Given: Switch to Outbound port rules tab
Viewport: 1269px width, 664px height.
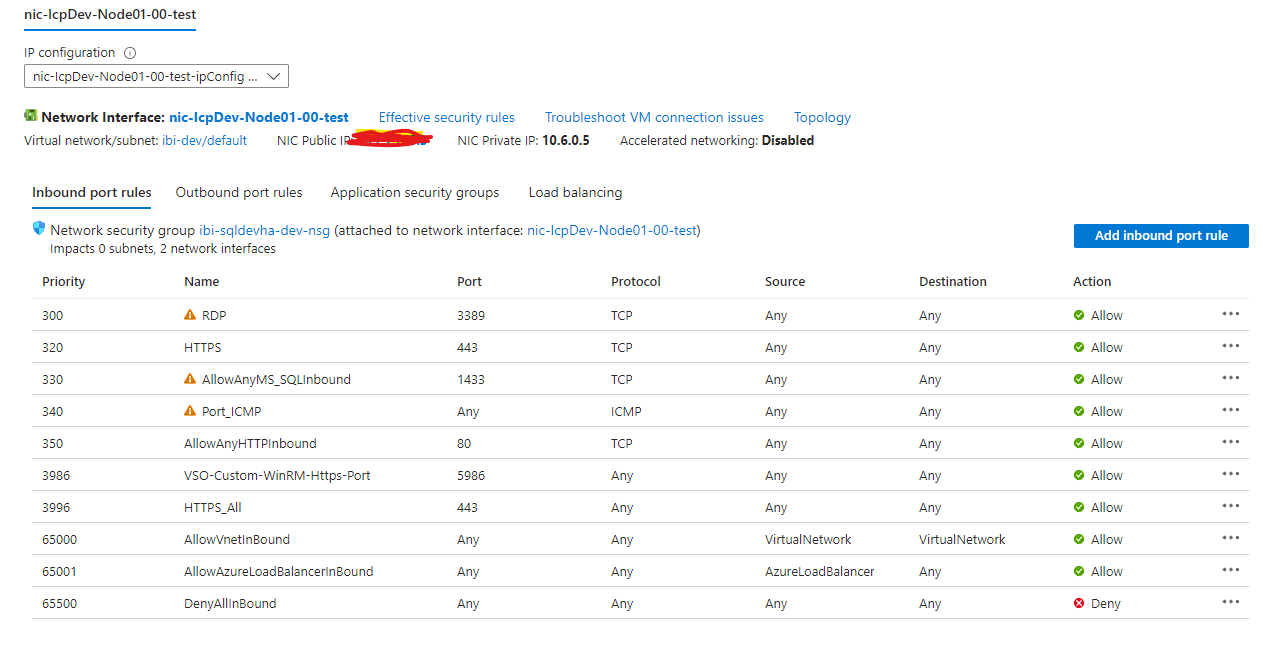Looking at the screenshot, I should tap(239, 192).
